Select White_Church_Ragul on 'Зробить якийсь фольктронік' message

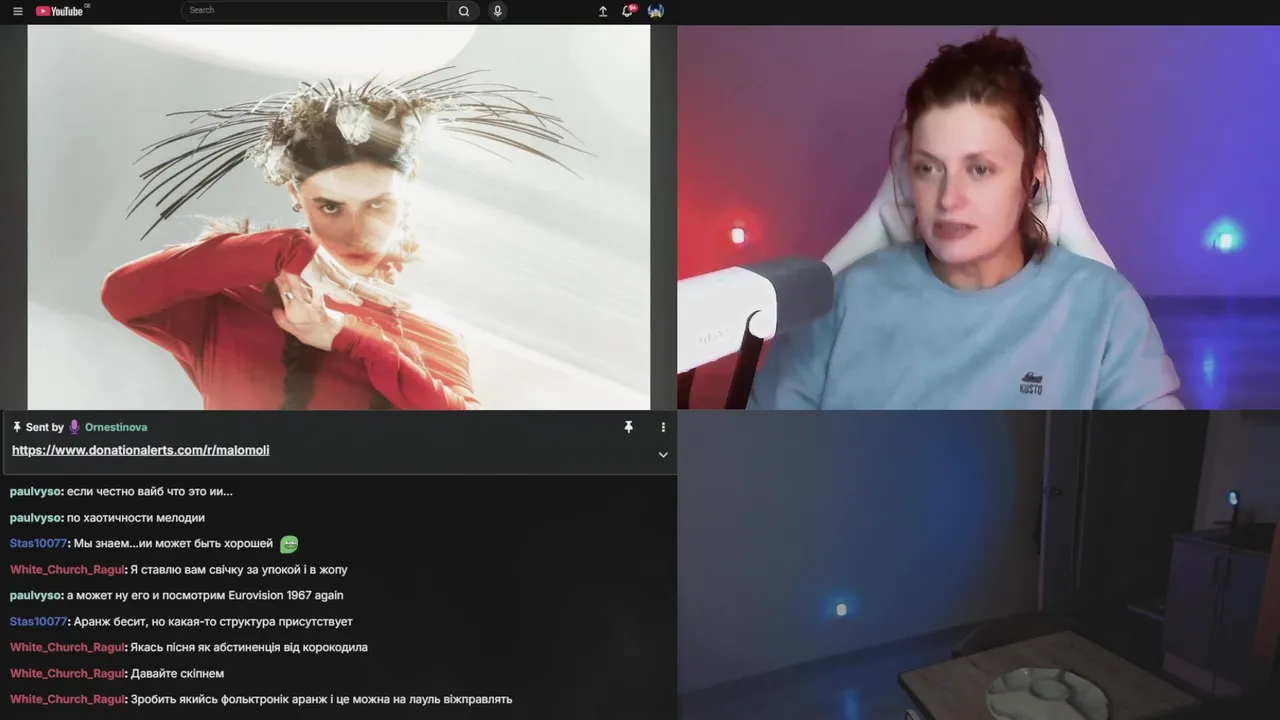coord(67,700)
